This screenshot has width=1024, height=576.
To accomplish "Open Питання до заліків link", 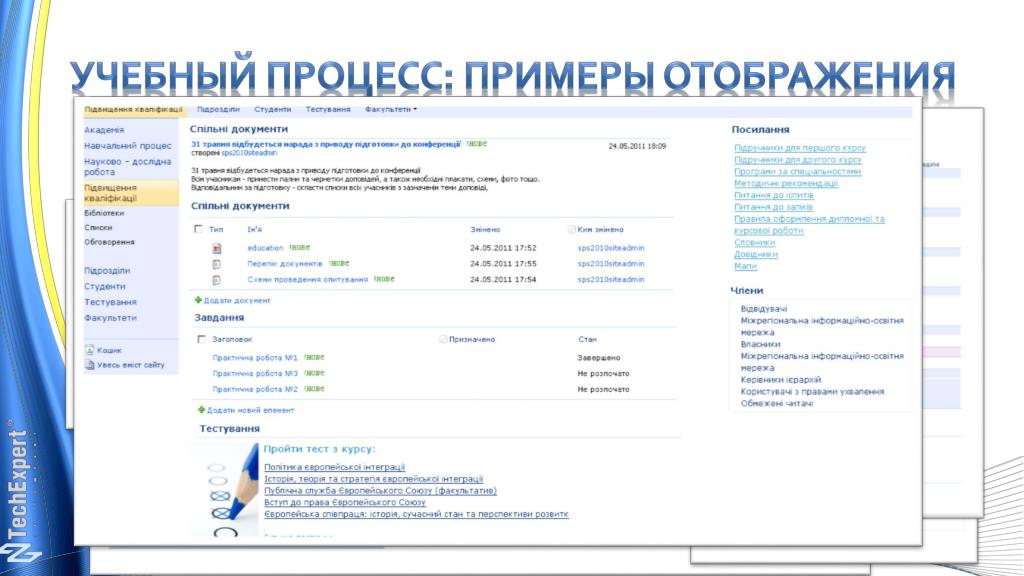I will (773, 207).
